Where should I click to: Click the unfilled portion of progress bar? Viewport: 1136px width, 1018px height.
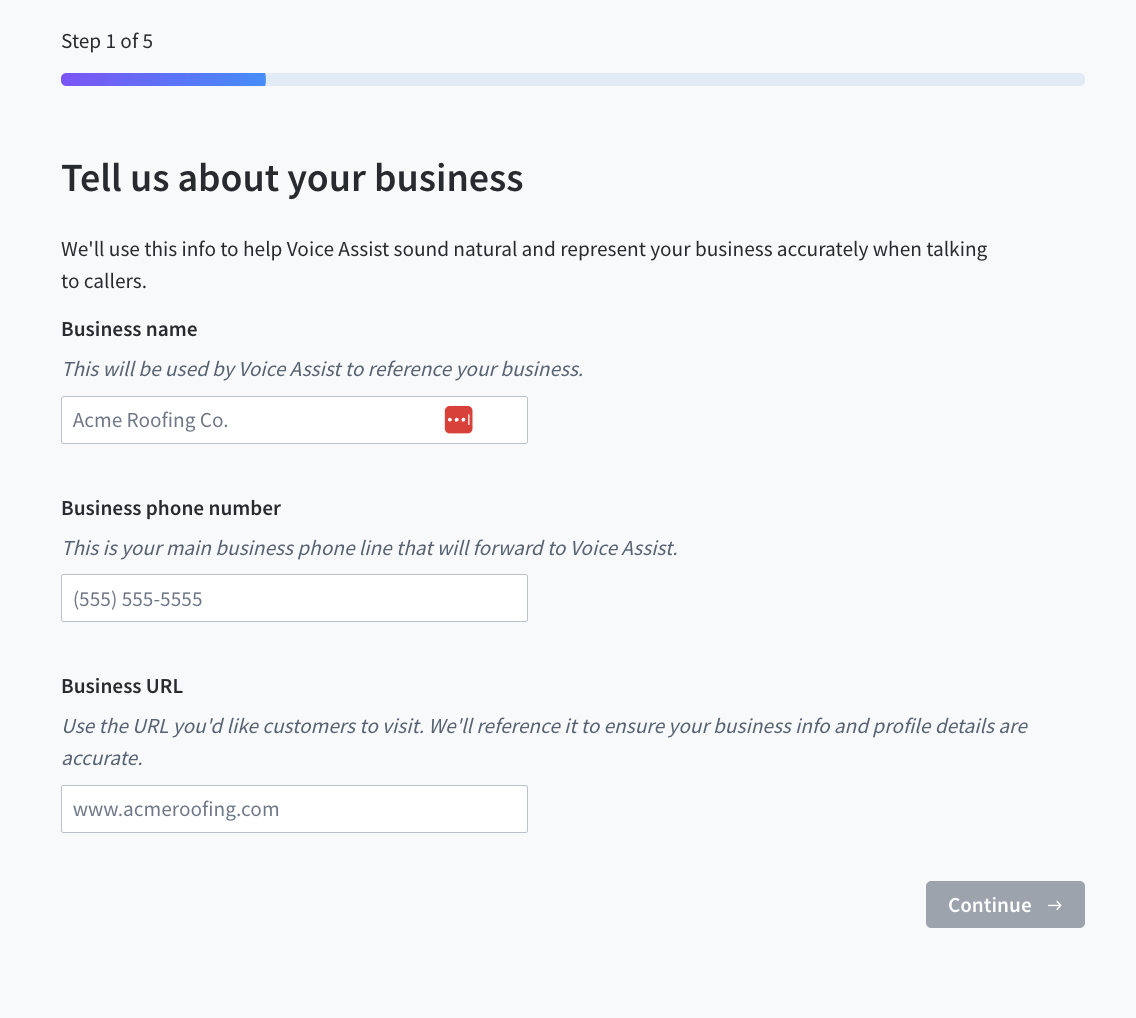675,80
